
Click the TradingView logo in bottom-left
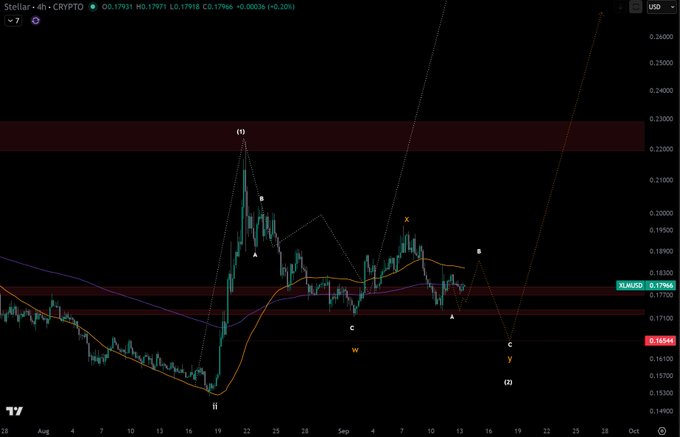coord(14,411)
